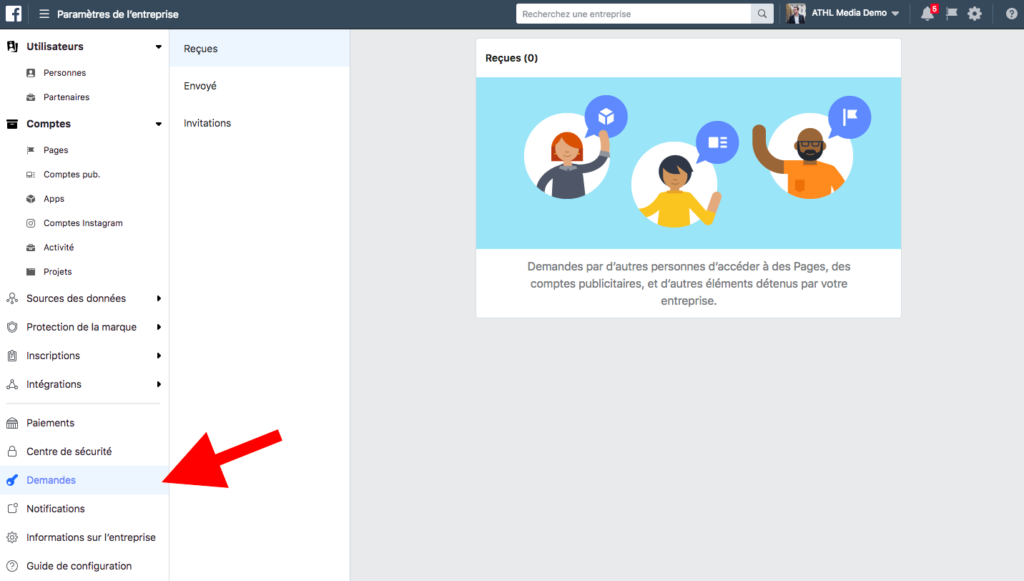
Task: Click the help question mark icon
Action: [1011, 14]
